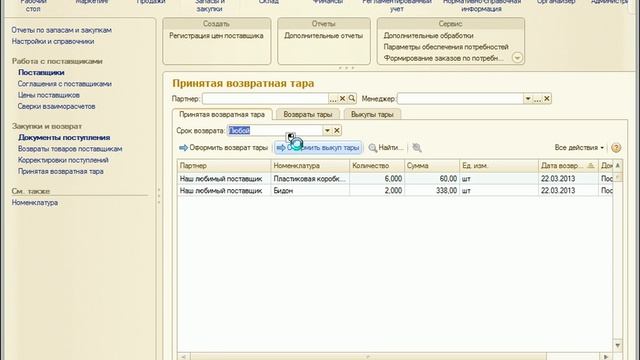The image size is (640, 360).
Task: Open the Регламентированный учет section
Action: point(397,5)
